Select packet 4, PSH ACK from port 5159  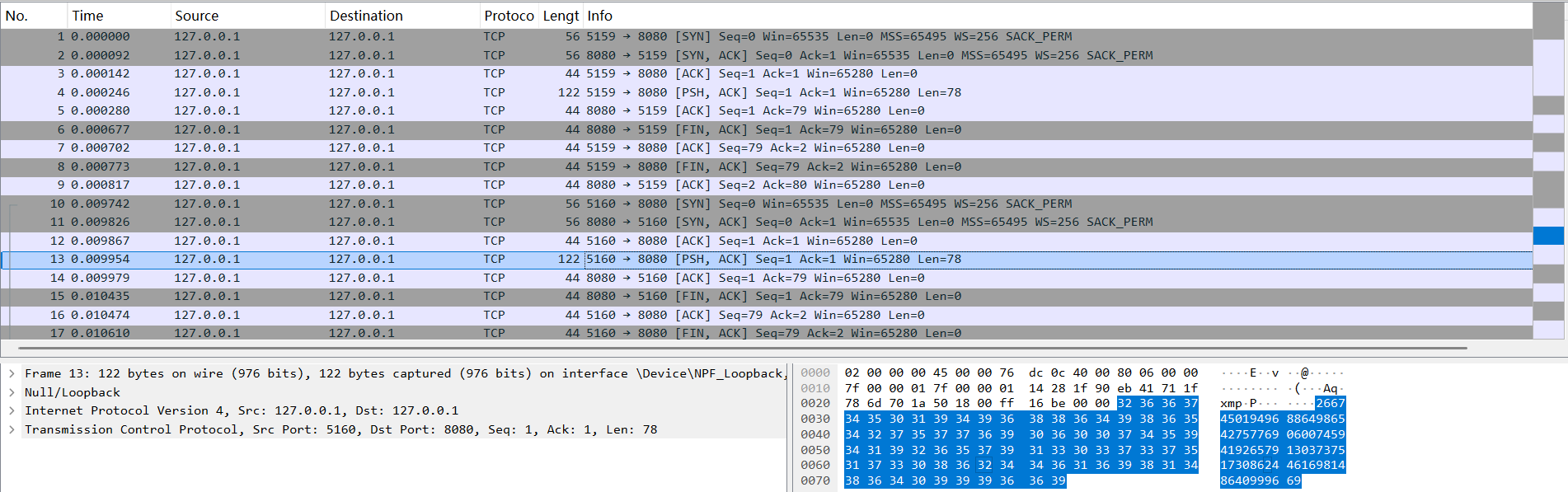coord(495,92)
